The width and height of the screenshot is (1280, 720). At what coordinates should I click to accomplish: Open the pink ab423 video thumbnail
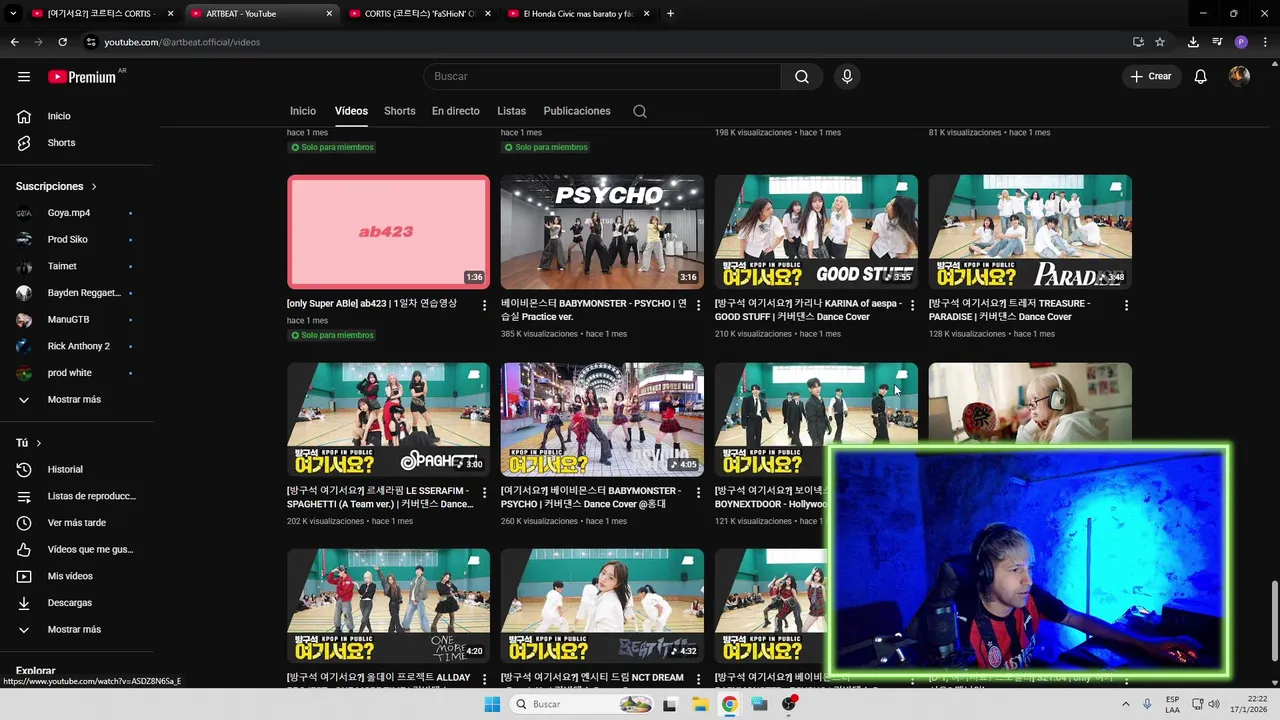click(389, 232)
